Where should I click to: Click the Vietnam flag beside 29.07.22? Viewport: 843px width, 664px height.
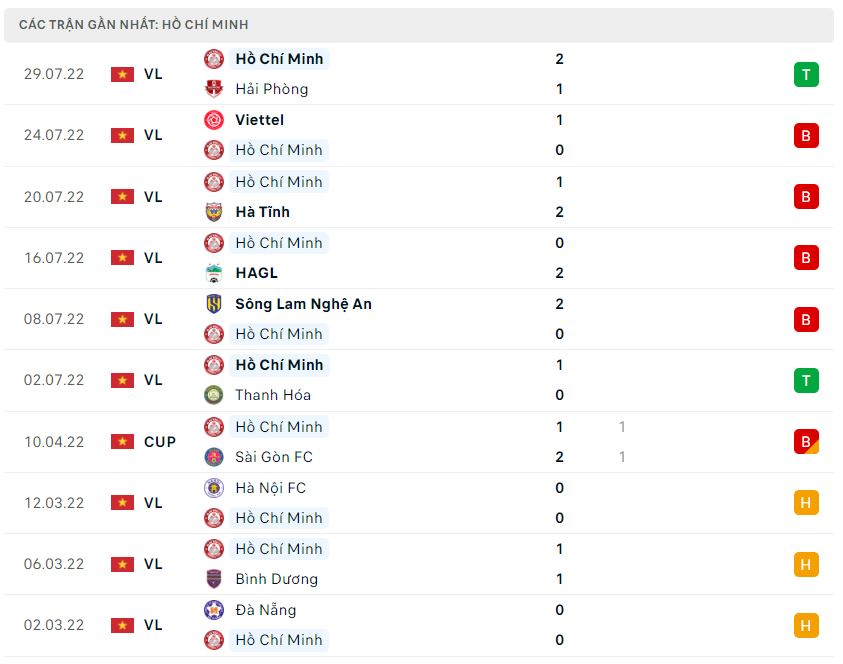point(122,73)
